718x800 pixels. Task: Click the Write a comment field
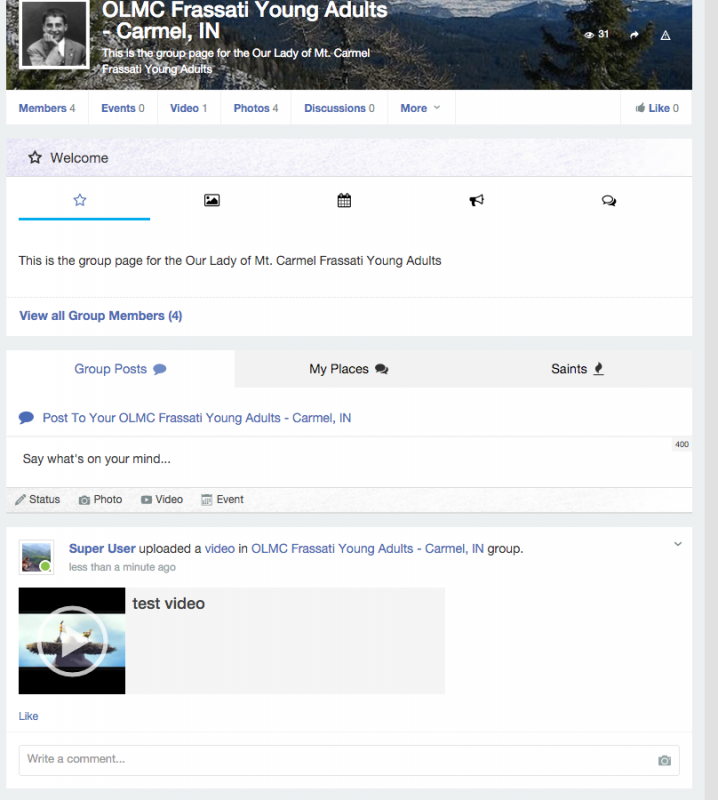coord(349,760)
